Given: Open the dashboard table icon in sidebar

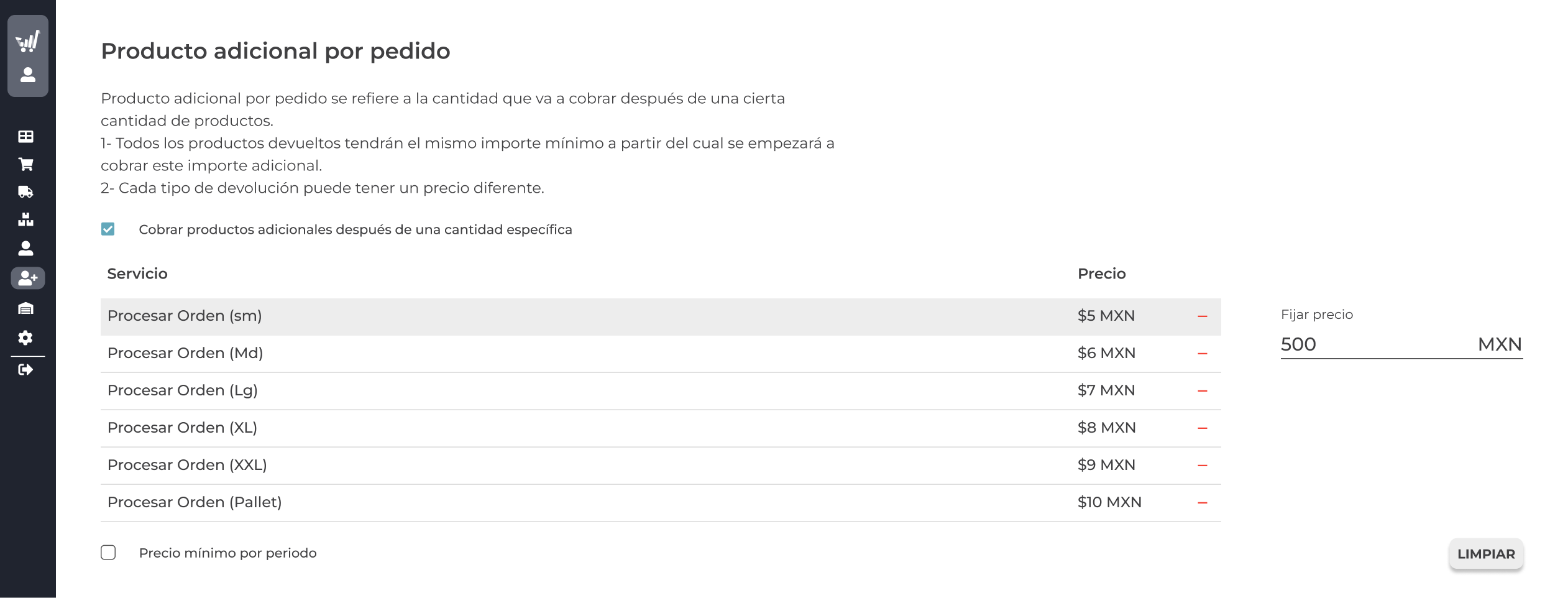Looking at the screenshot, I should click(x=25, y=136).
